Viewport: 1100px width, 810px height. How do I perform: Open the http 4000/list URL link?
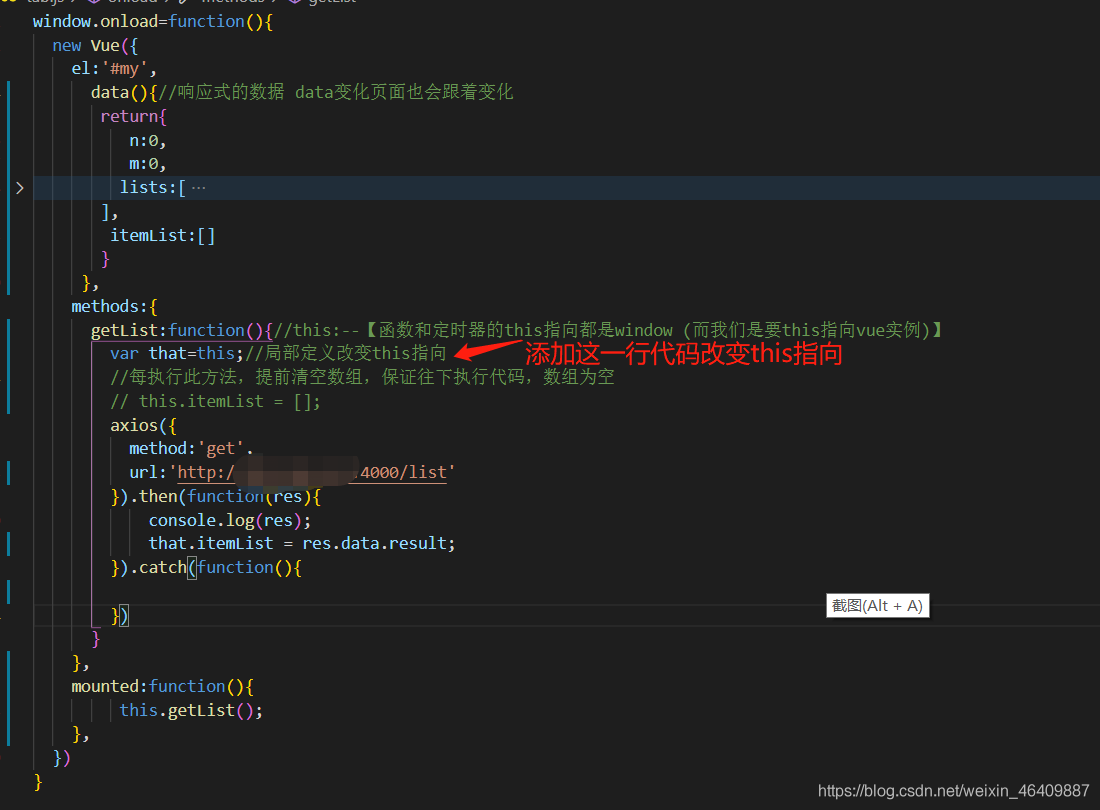(312, 473)
